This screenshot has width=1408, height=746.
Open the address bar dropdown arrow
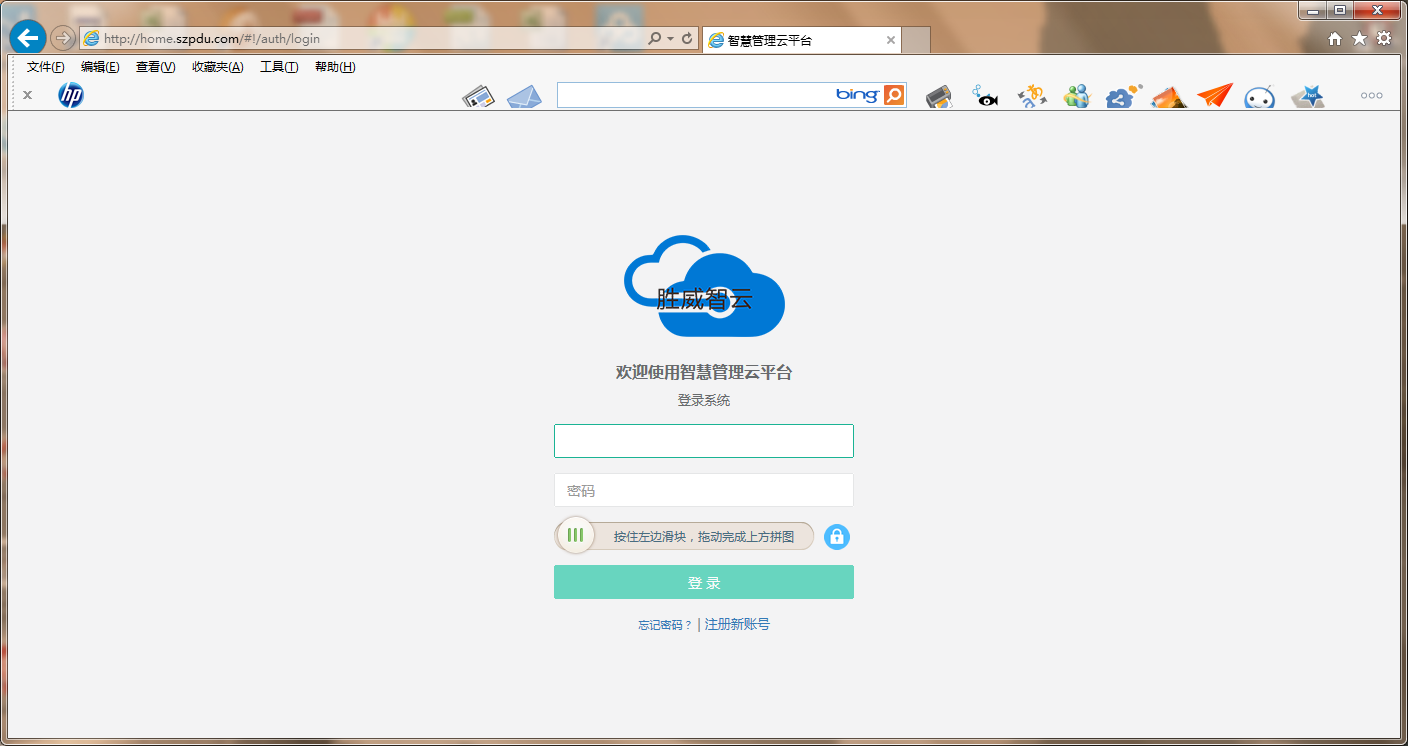pos(670,39)
